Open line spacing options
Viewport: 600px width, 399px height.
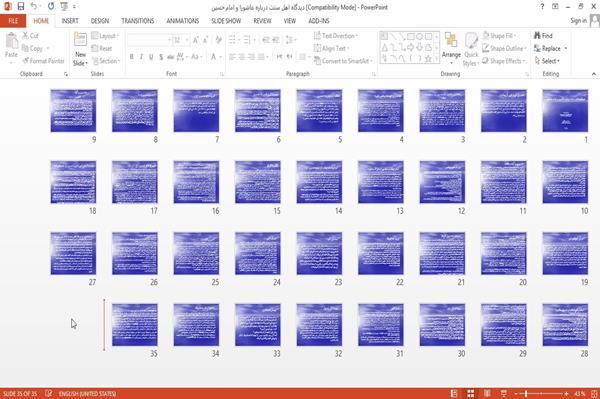tap(290, 40)
